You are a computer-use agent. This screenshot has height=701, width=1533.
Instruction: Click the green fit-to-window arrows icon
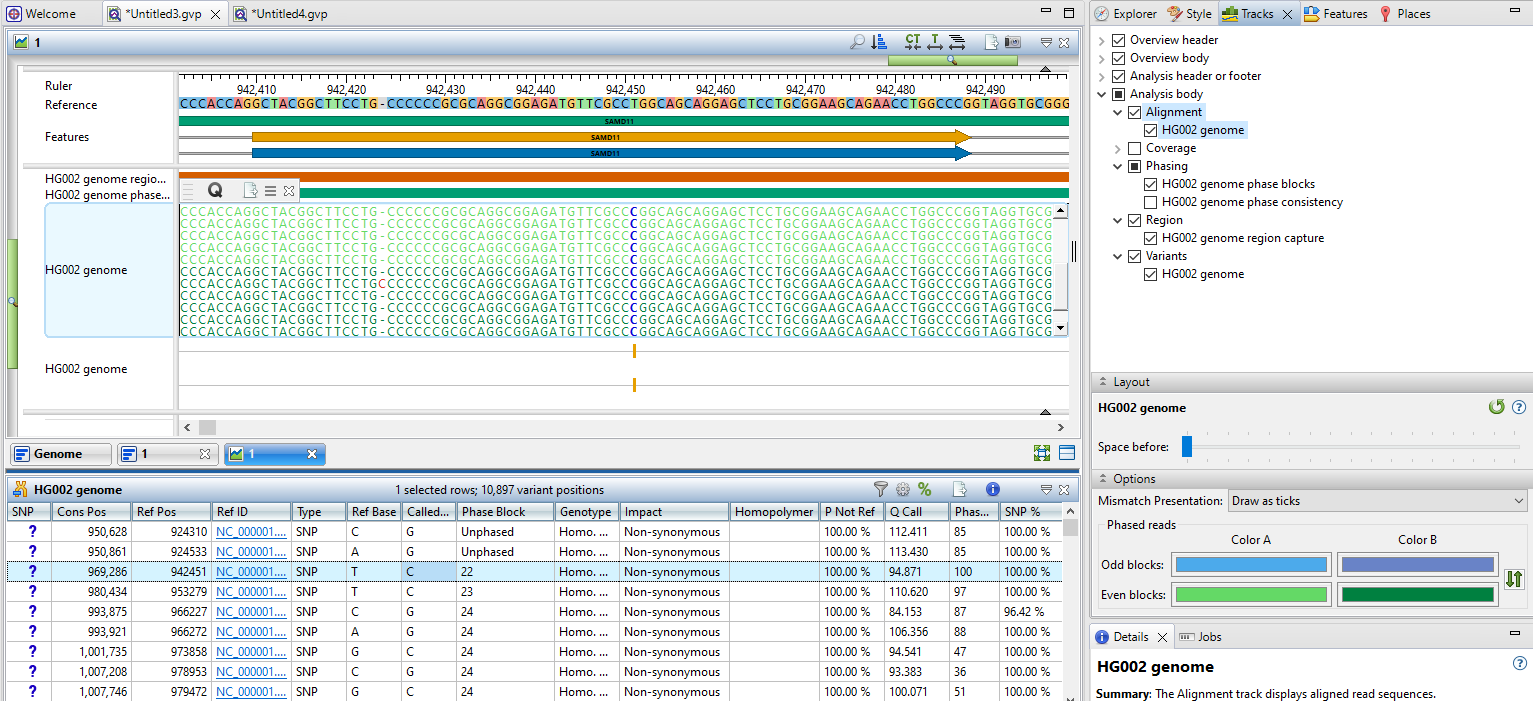click(1042, 453)
